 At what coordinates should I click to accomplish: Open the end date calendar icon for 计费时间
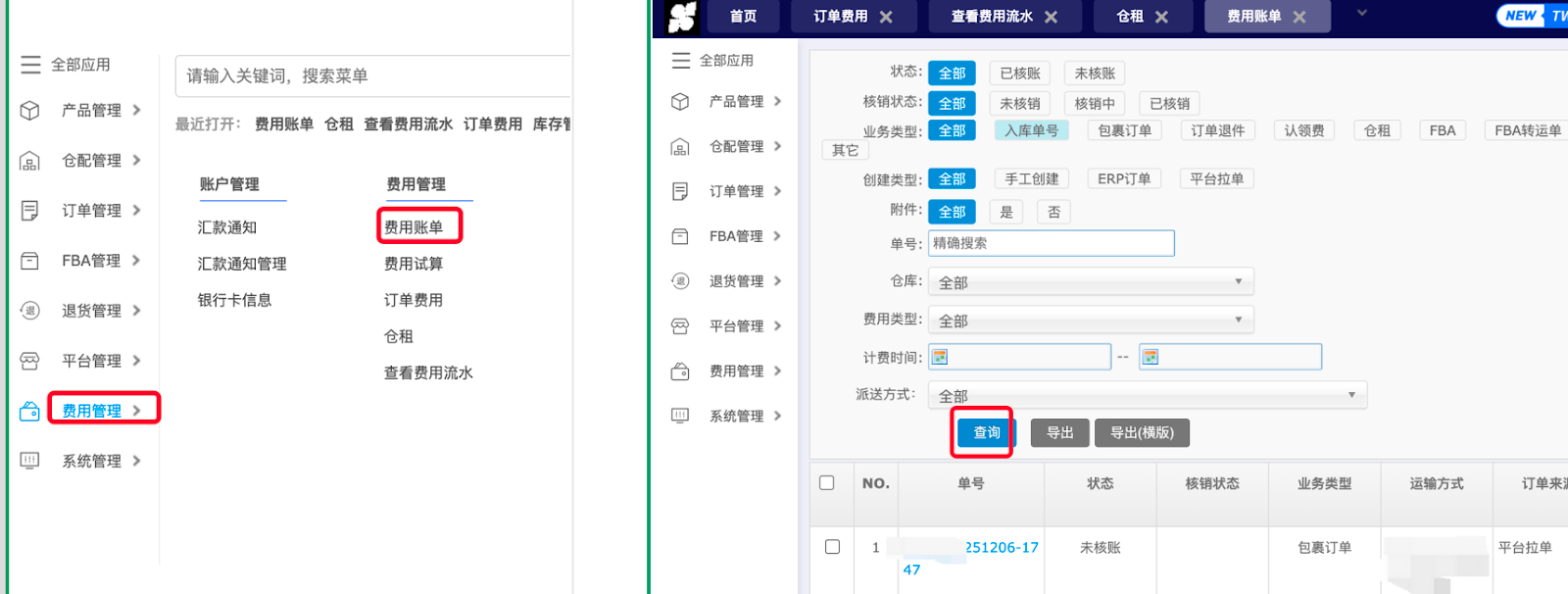[x=1151, y=357]
